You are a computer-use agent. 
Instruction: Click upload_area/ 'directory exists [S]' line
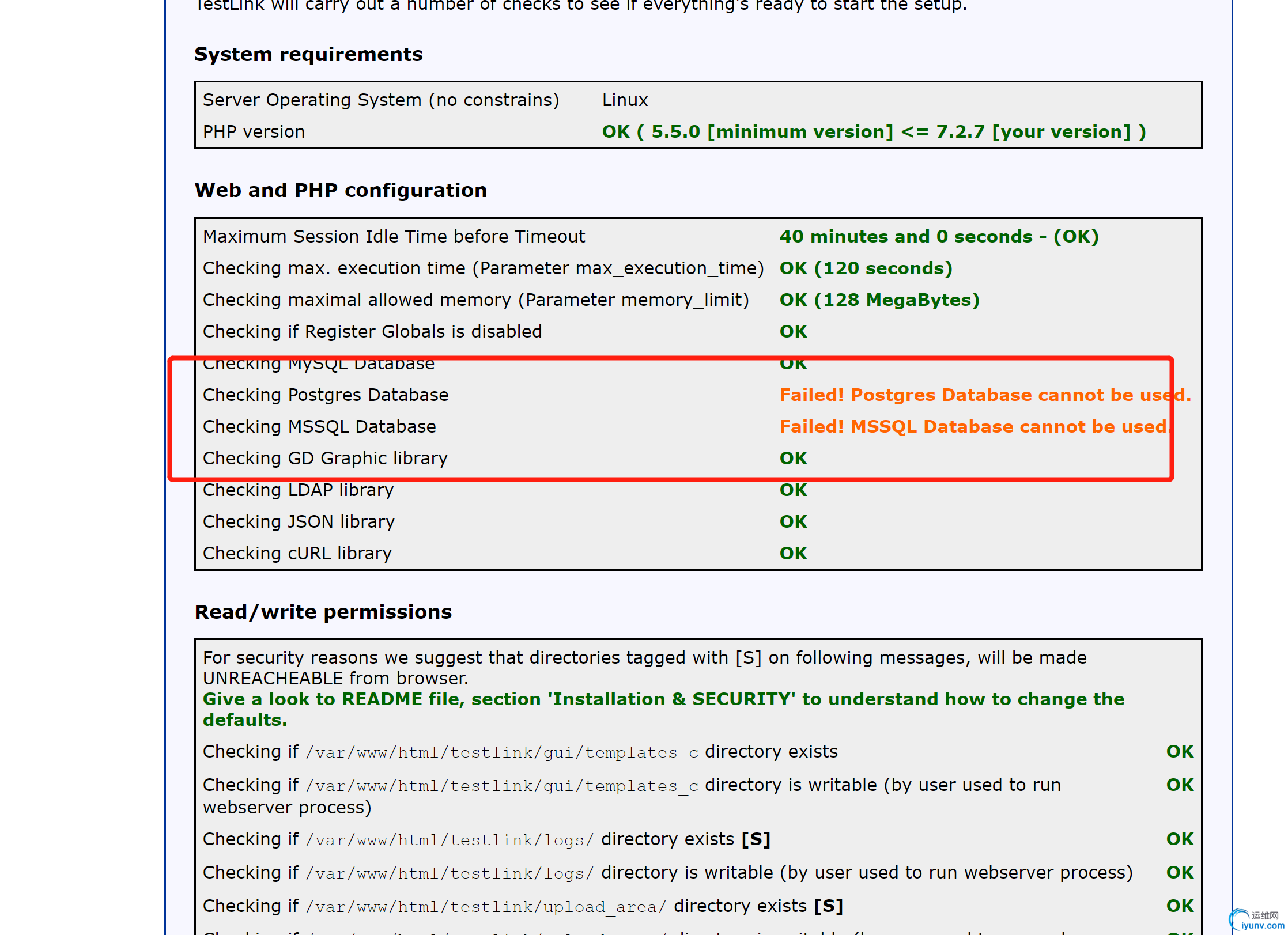523,907
